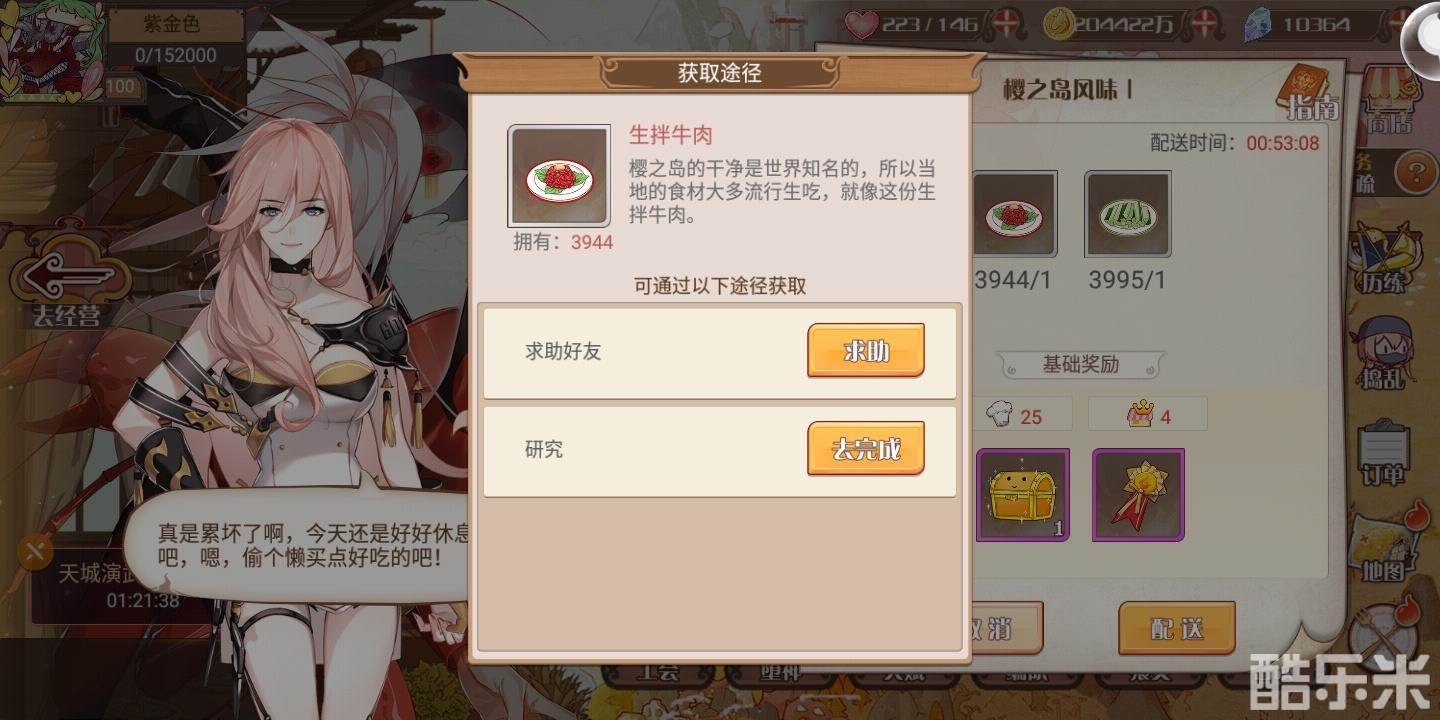Viewport: 1440px width, 720px height.
Task: Open the 基础奖励 basic rewards tab
Action: click(x=1081, y=364)
